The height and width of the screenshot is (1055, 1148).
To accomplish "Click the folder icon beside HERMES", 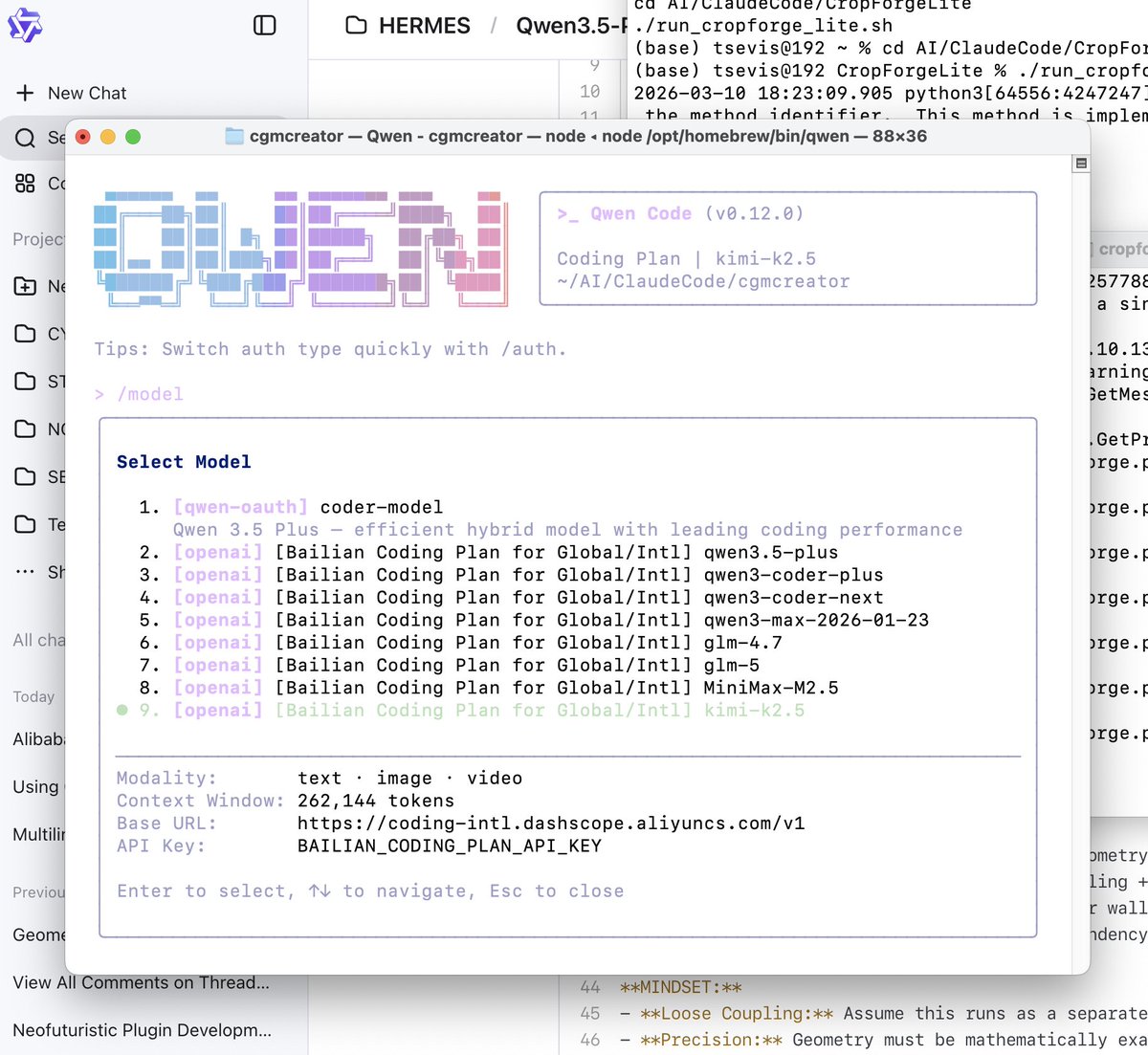I will (x=357, y=26).
